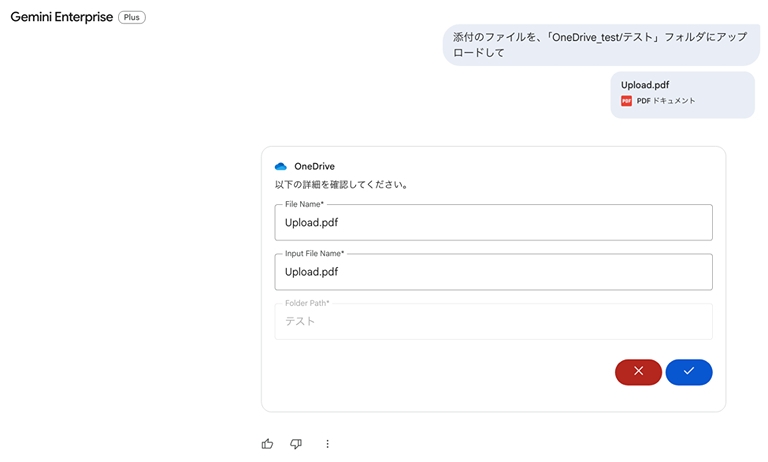Click the Folder Path field
768x462 pixels.
coord(493,321)
